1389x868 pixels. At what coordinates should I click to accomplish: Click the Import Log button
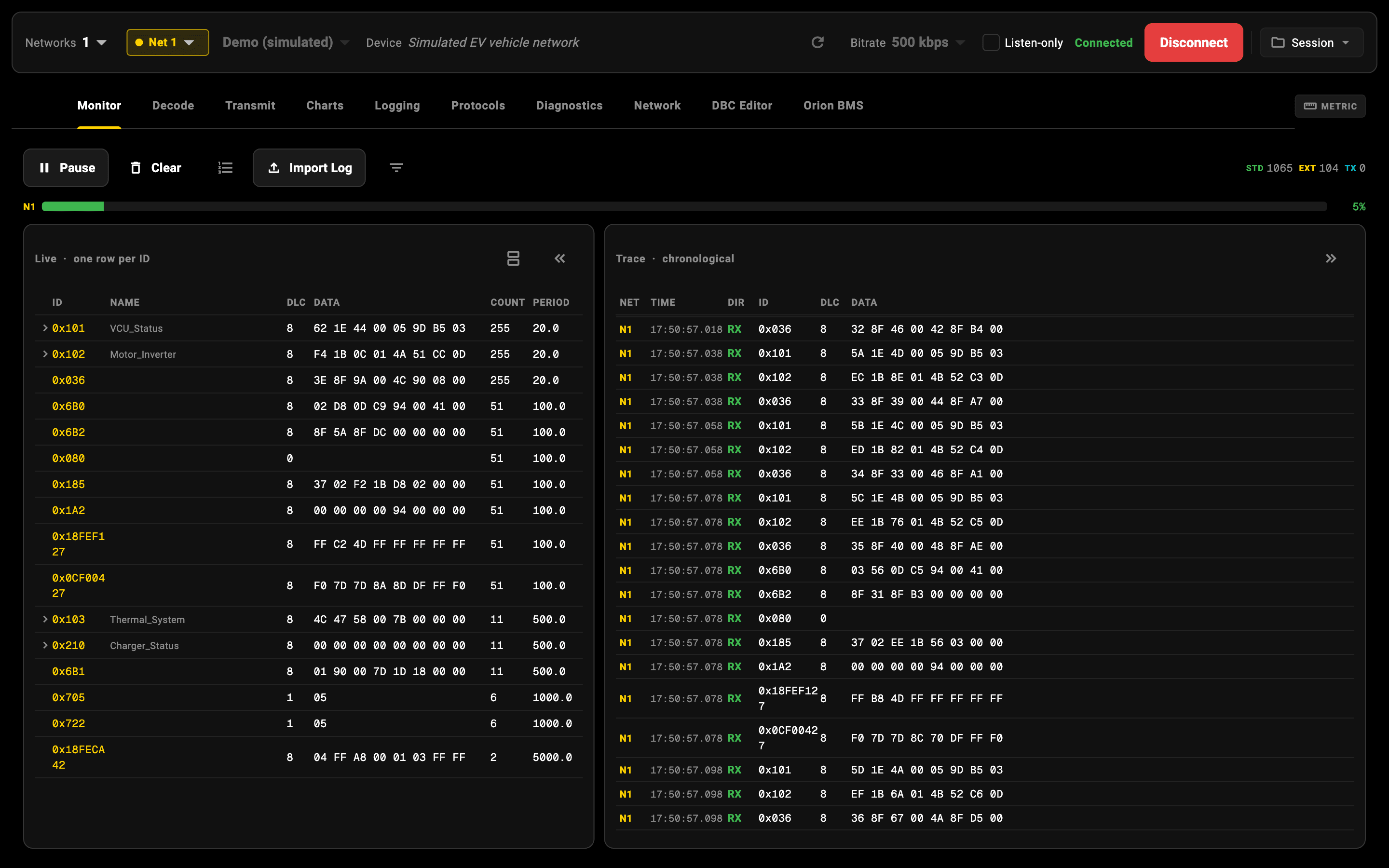point(309,168)
